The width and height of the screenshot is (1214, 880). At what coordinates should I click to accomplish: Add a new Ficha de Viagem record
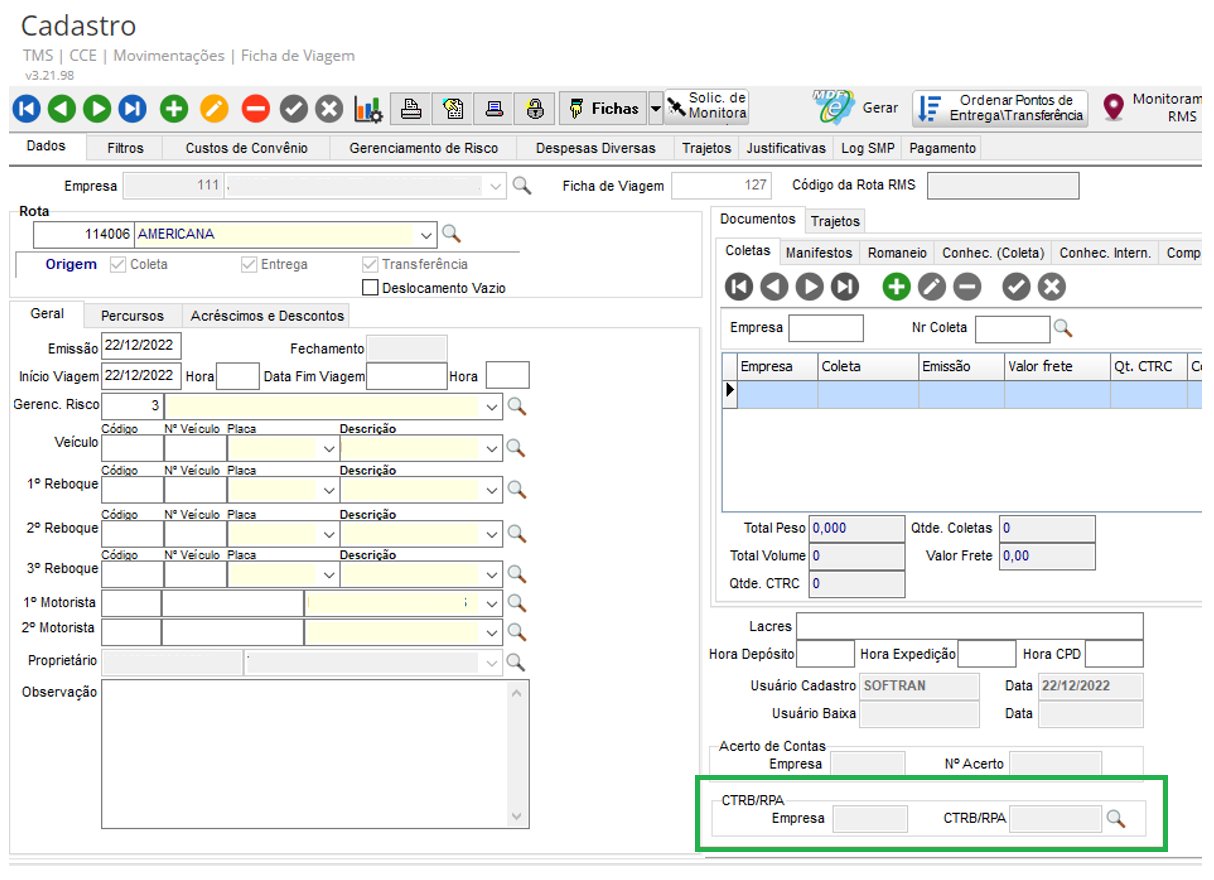click(x=174, y=109)
